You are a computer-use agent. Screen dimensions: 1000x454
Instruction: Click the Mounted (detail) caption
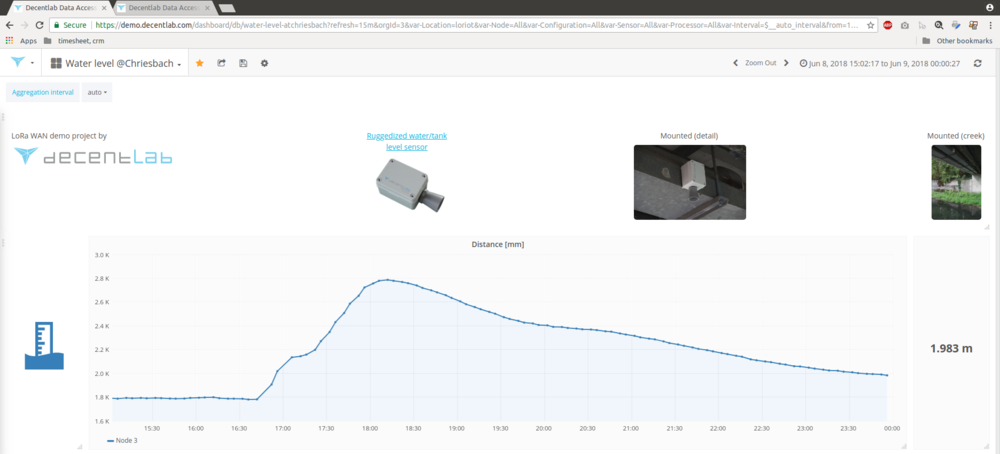(x=689, y=136)
